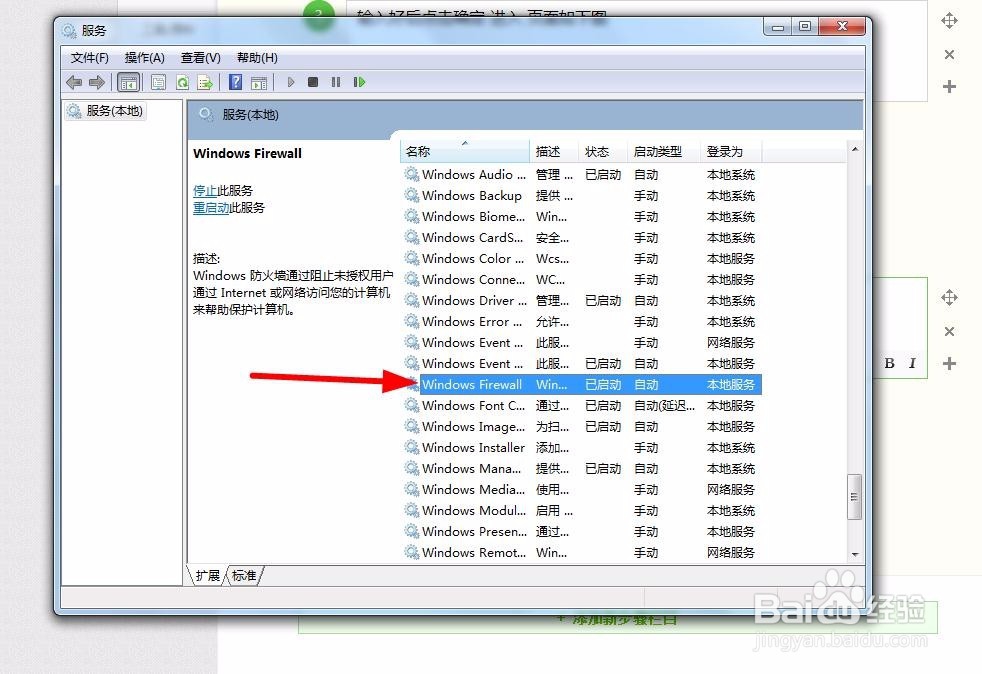Image resolution: width=982 pixels, height=674 pixels.
Task: Open the 文件(F) menu
Action: 90,58
